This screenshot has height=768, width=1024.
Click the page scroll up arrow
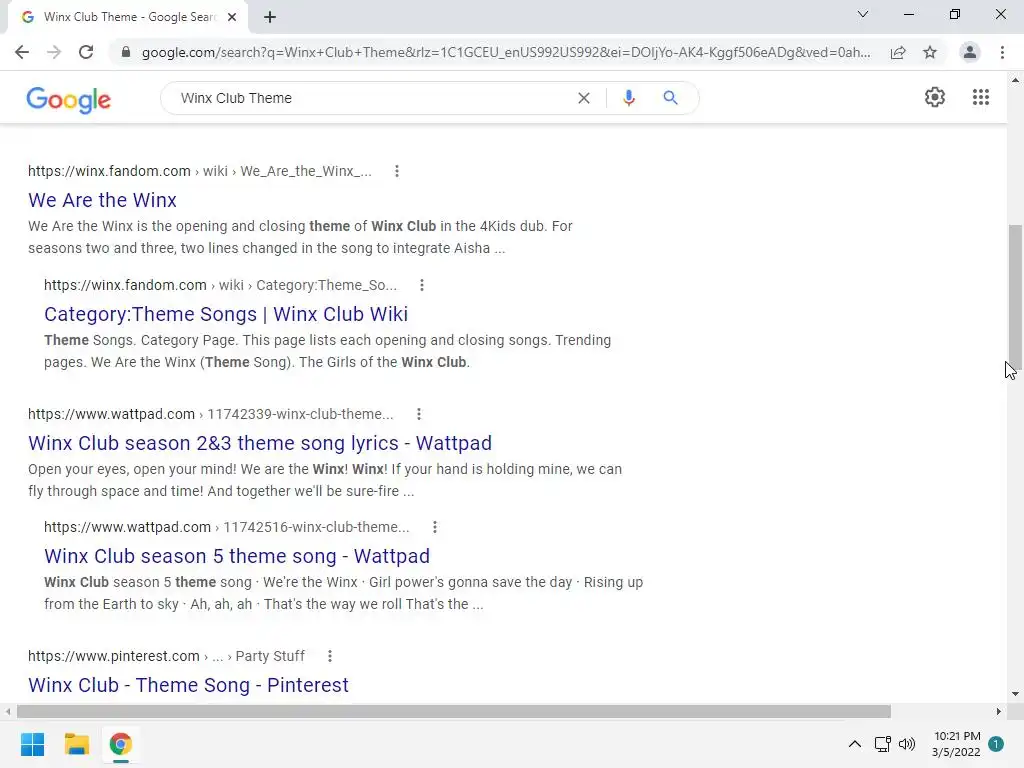click(x=1015, y=80)
